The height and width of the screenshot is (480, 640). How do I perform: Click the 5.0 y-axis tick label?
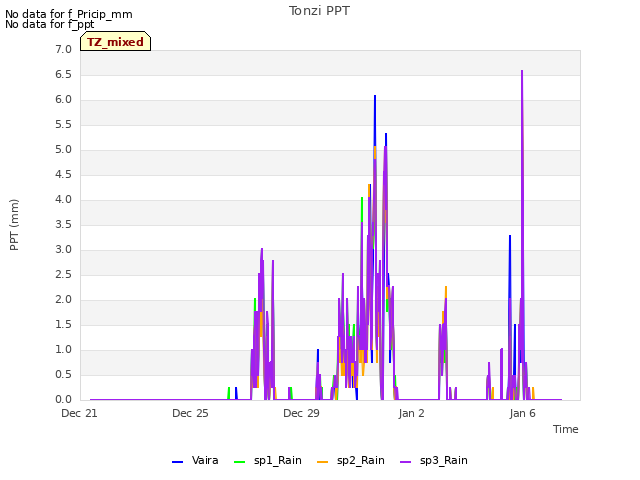coord(63,149)
